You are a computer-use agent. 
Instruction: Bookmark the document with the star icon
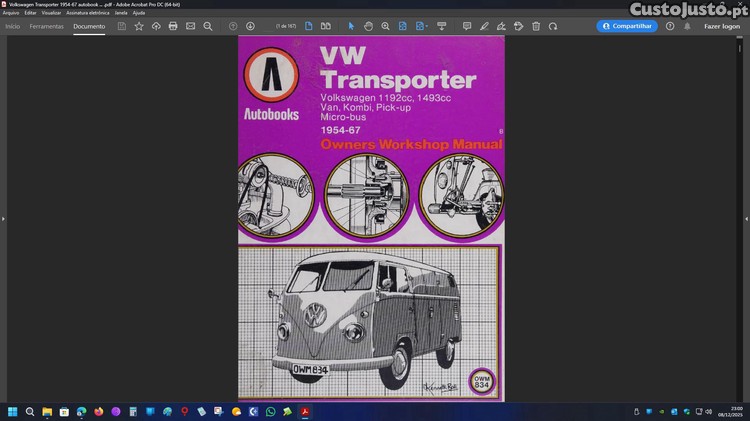click(139, 26)
